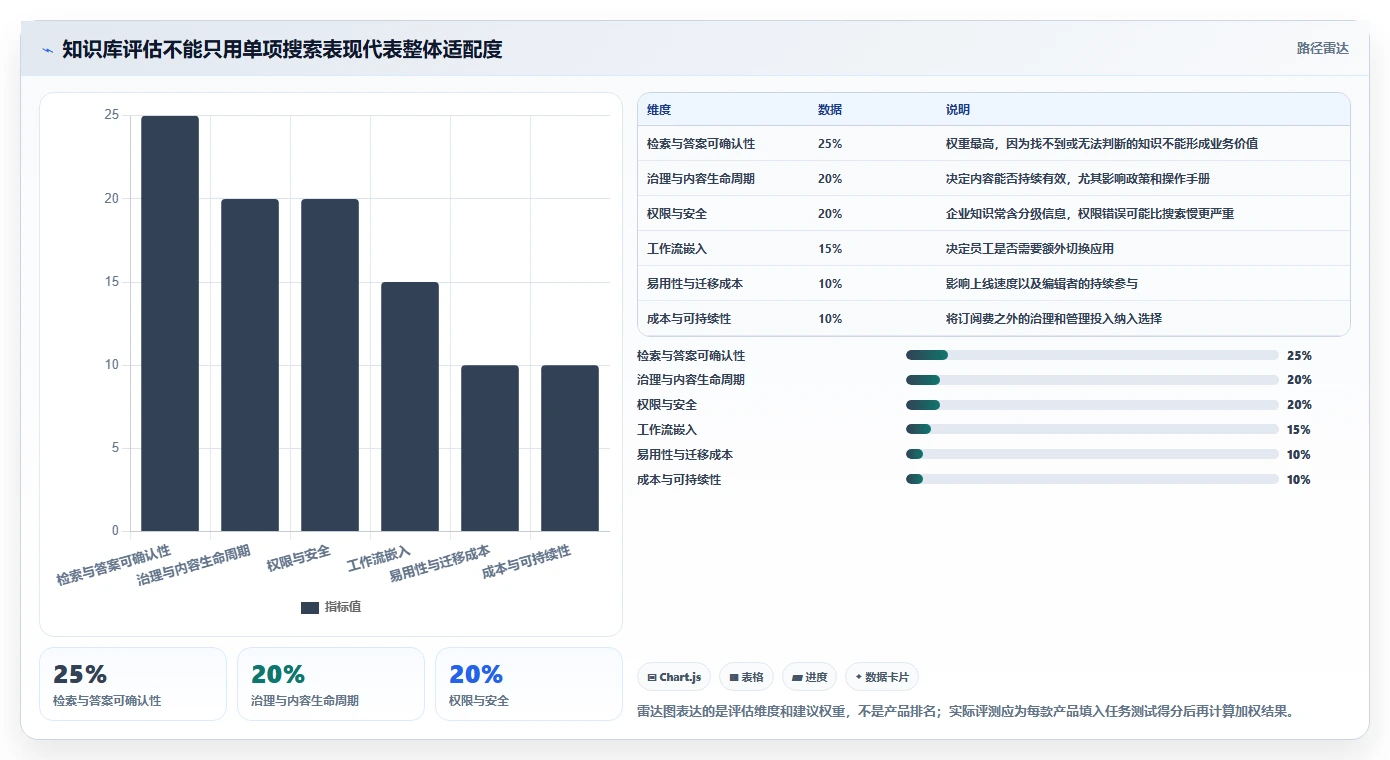Click the 权限与安全 bar in chart
Screen dimensions: 1390x760
330,365
